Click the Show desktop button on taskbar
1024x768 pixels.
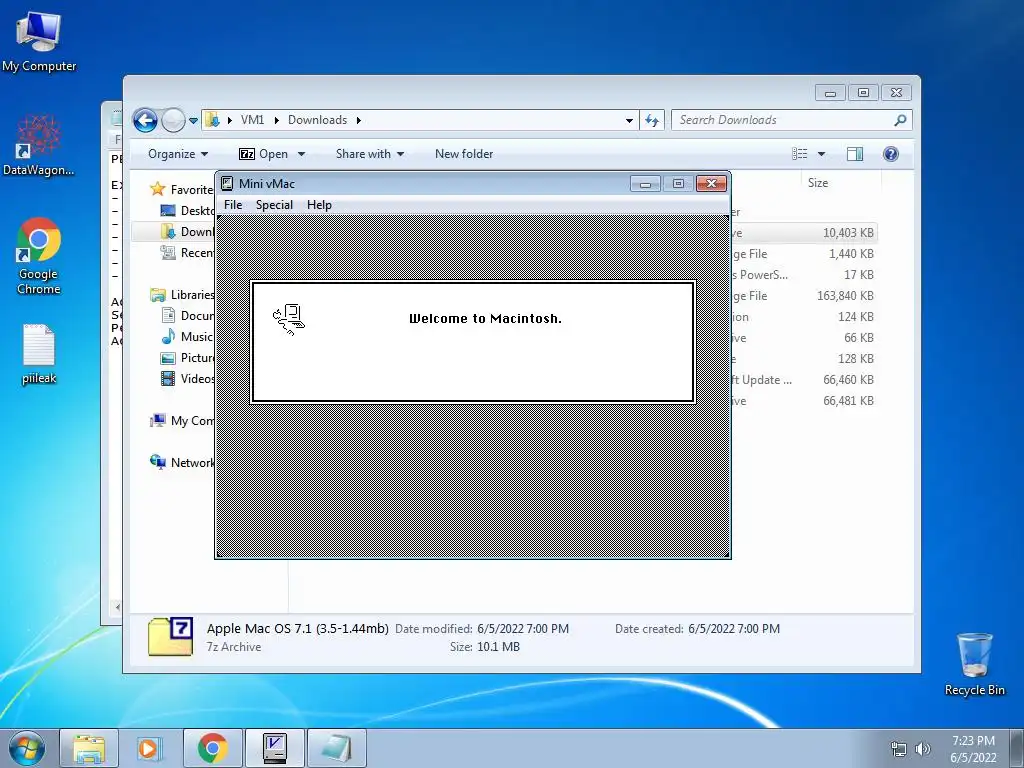[1017, 748]
